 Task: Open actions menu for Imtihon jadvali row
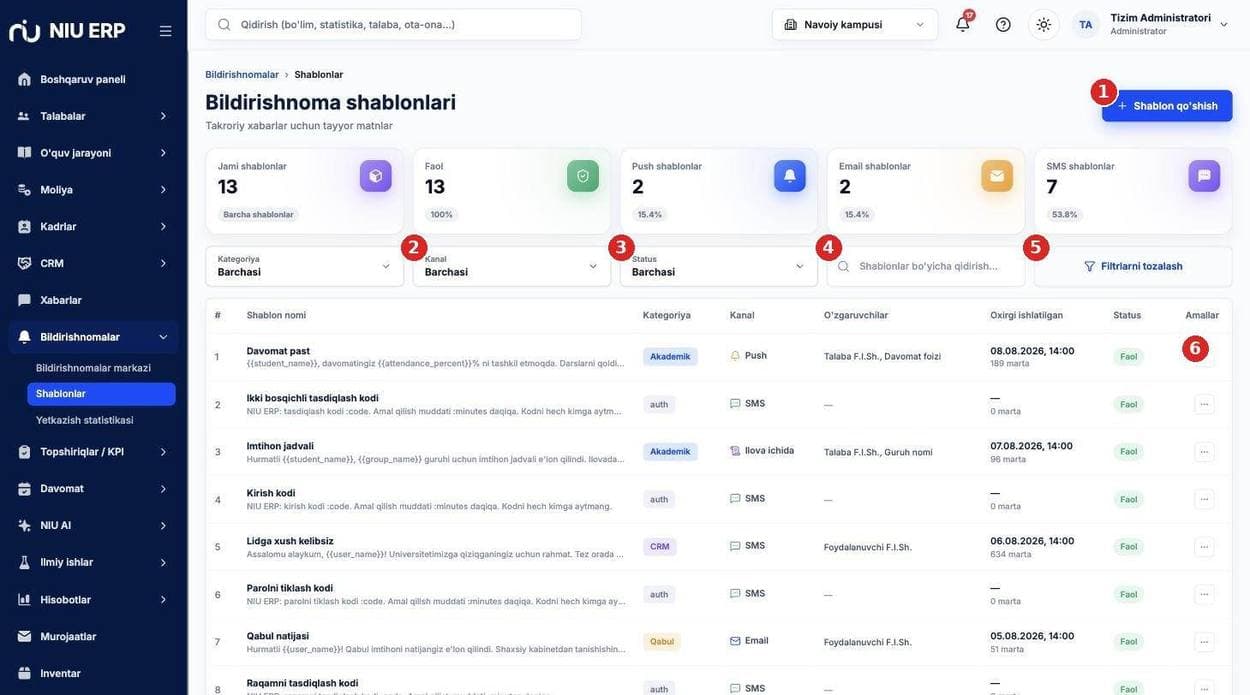click(x=1204, y=452)
